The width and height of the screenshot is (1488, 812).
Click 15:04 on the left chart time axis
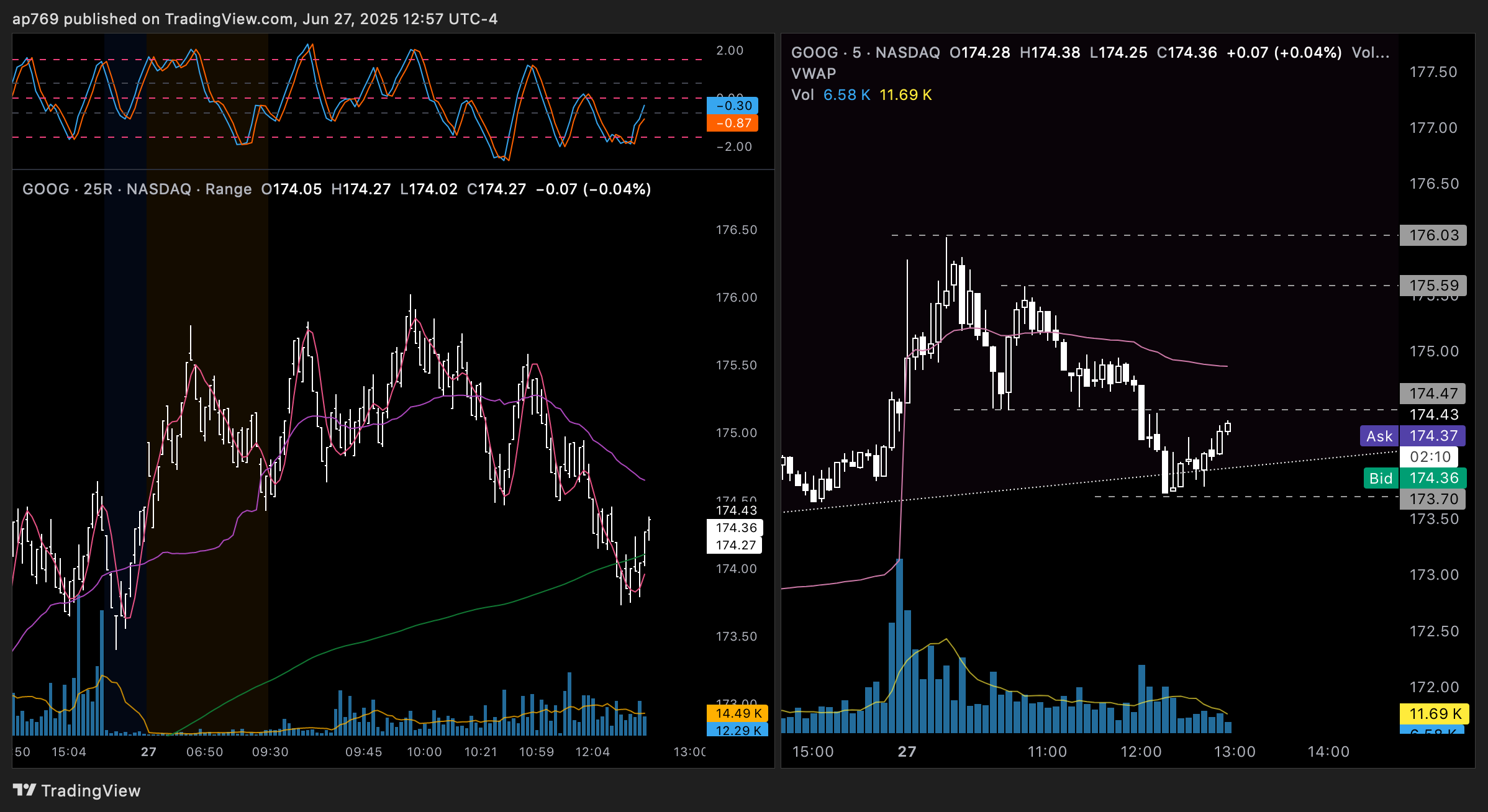69,752
